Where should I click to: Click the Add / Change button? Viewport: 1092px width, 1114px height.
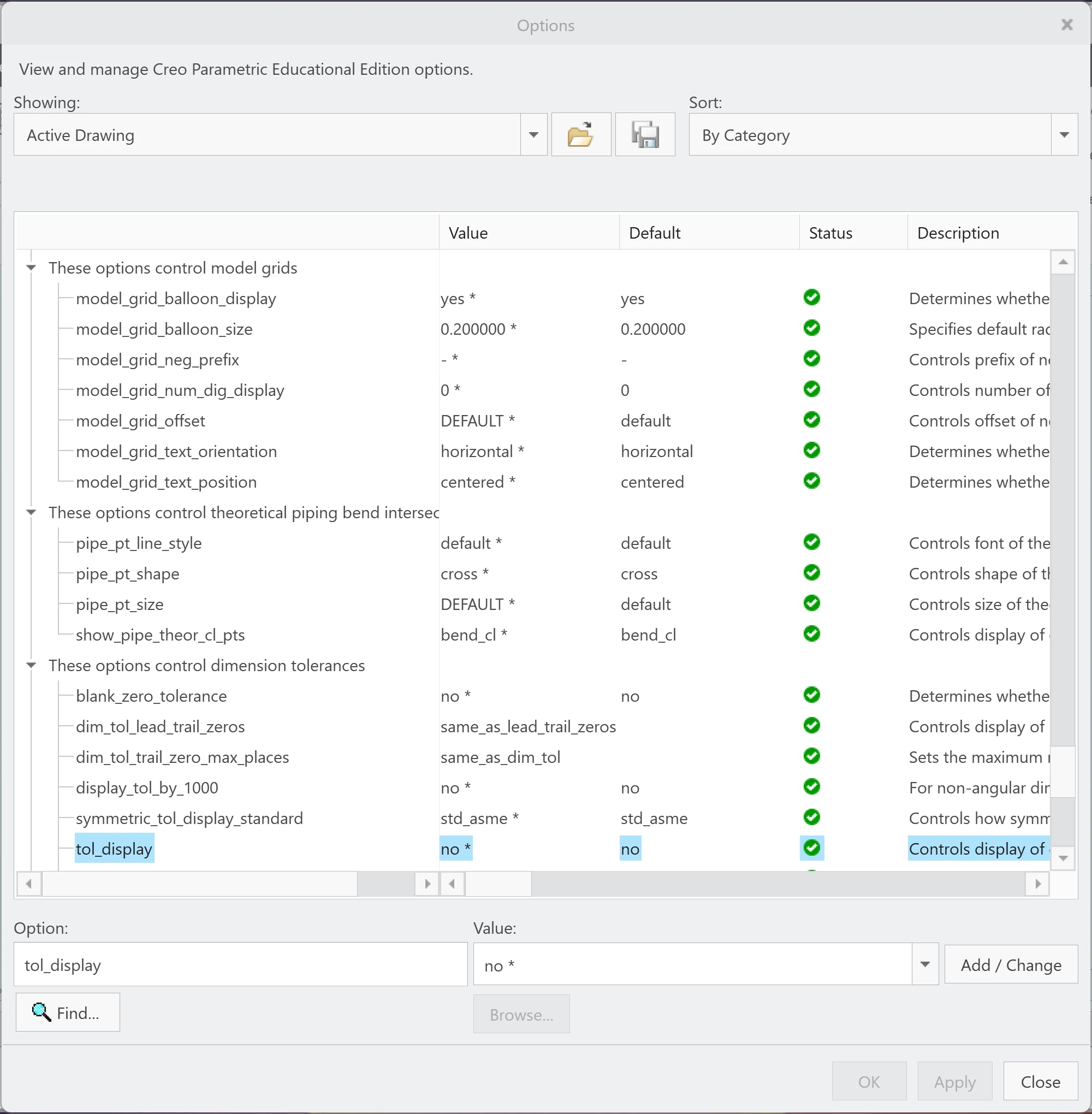tap(1011, 965)
